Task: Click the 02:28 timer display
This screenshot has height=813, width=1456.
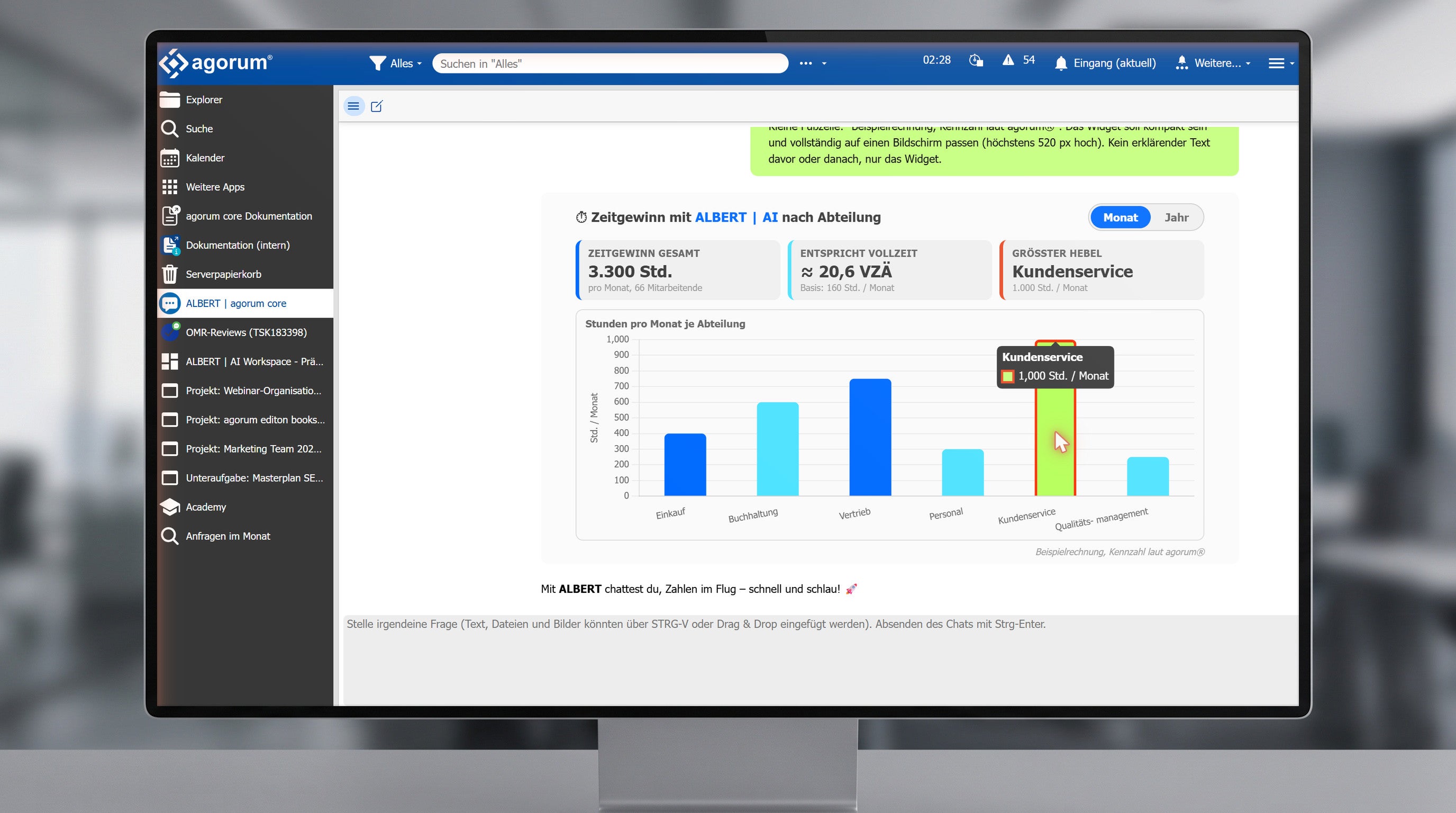Action: click(936, 60)
